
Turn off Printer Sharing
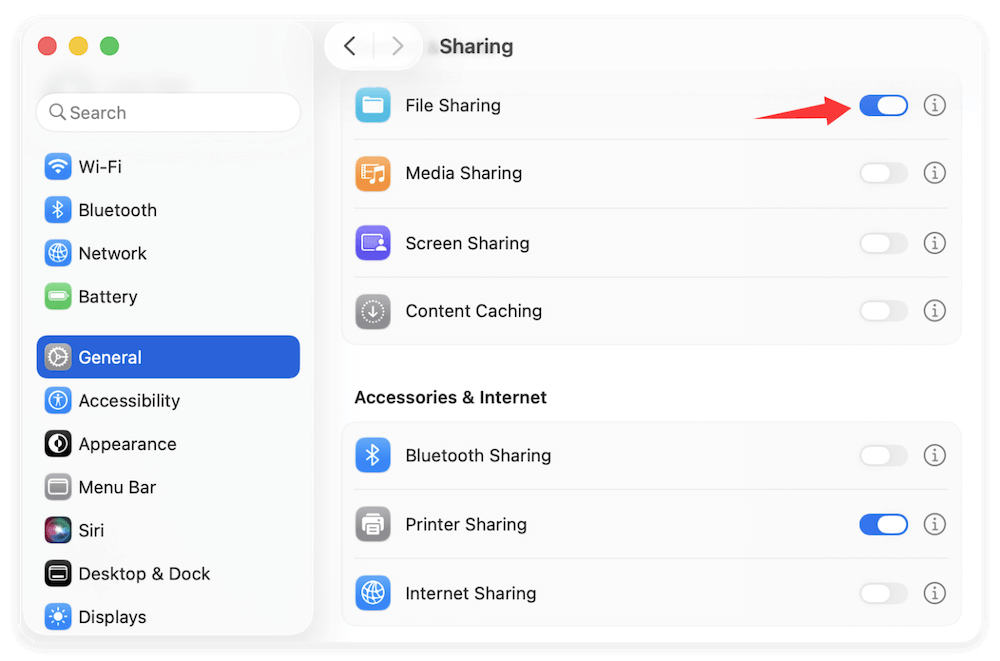[x=883, y=524]
